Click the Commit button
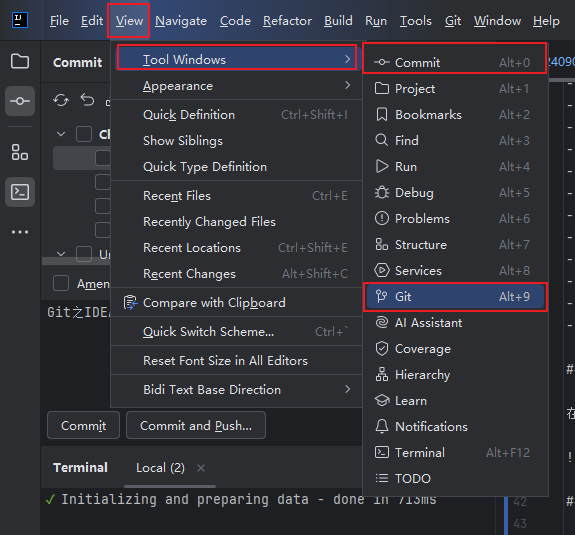The width and height of the screenshot is (575, 535). point(83,425)
